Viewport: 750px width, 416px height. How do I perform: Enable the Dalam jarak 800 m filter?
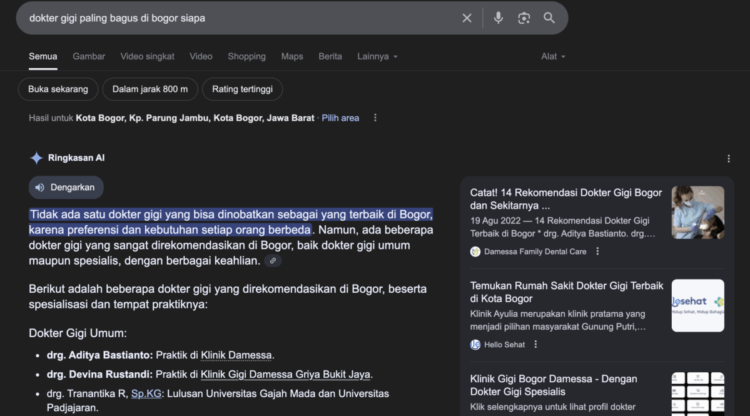click(150, 89)
